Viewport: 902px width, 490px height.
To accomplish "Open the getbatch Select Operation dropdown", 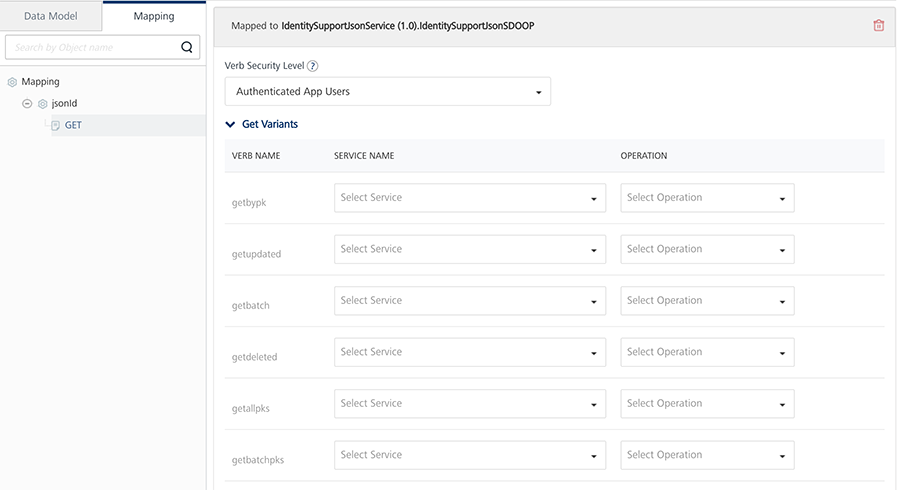I will 706,300.
